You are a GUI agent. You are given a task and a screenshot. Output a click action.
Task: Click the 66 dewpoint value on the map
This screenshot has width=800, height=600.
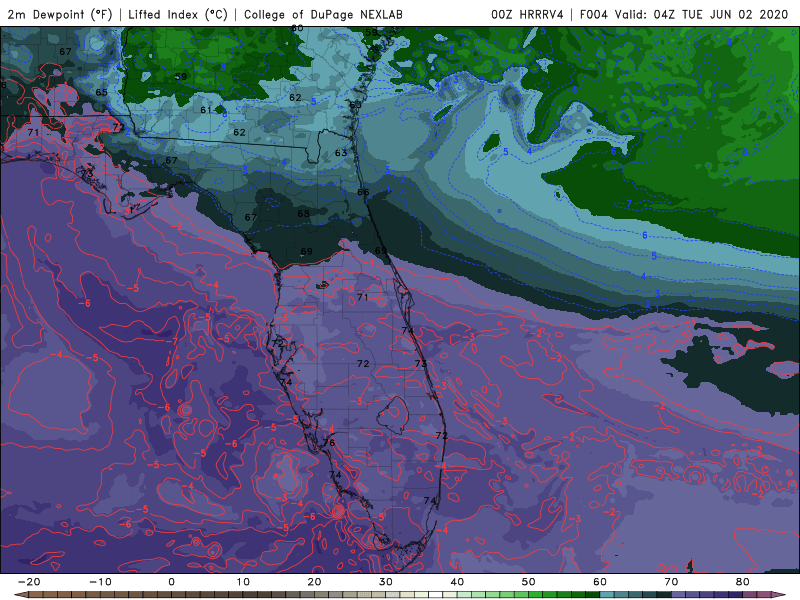click(x=363, y=192)
